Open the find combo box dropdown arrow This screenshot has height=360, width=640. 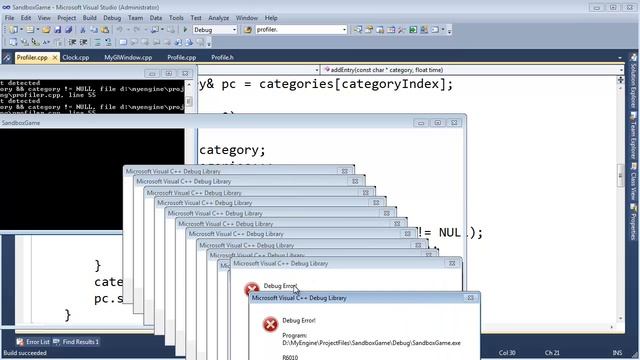click(x=344, y=30)
